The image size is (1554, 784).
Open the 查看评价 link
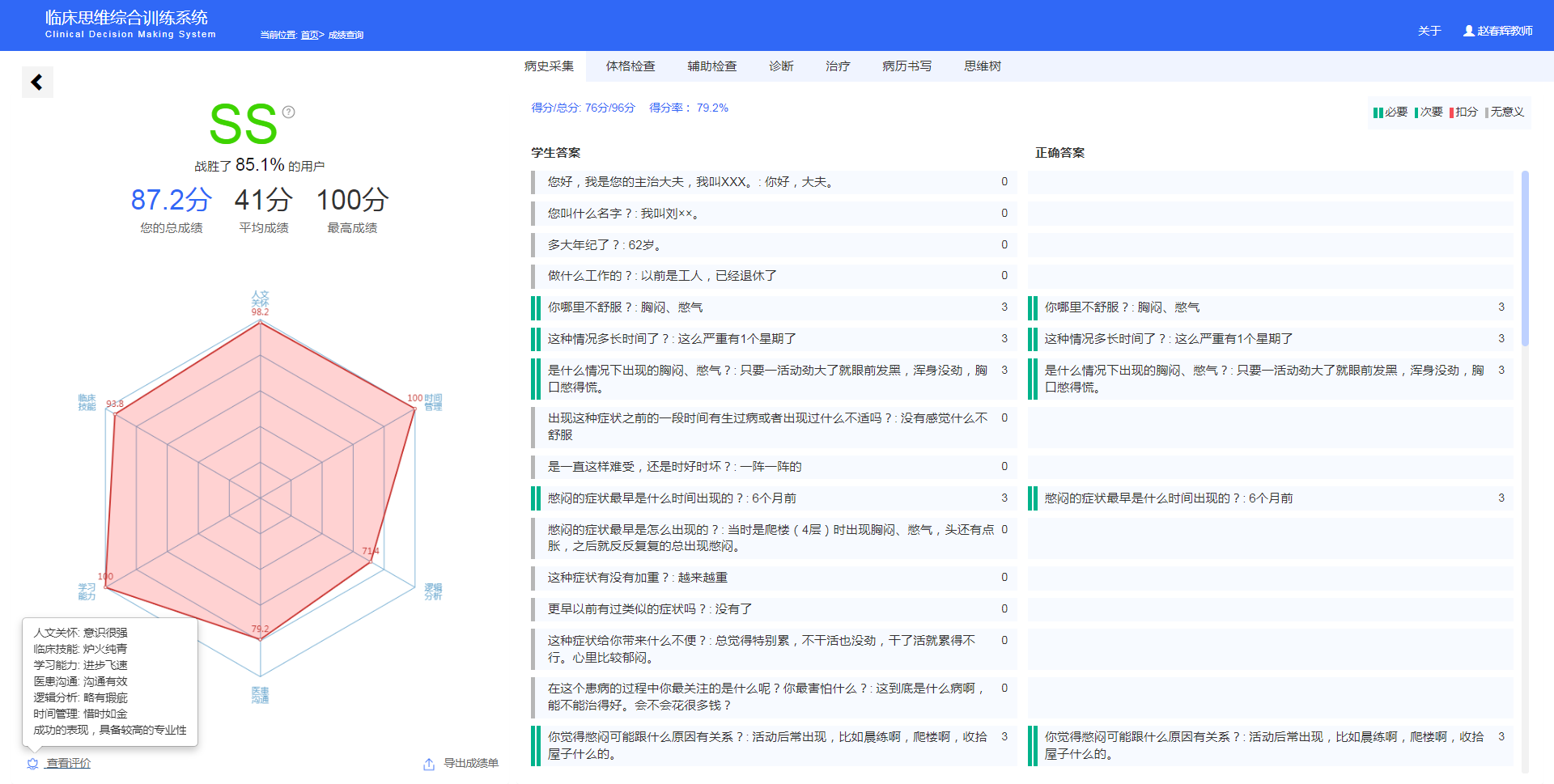68,763
